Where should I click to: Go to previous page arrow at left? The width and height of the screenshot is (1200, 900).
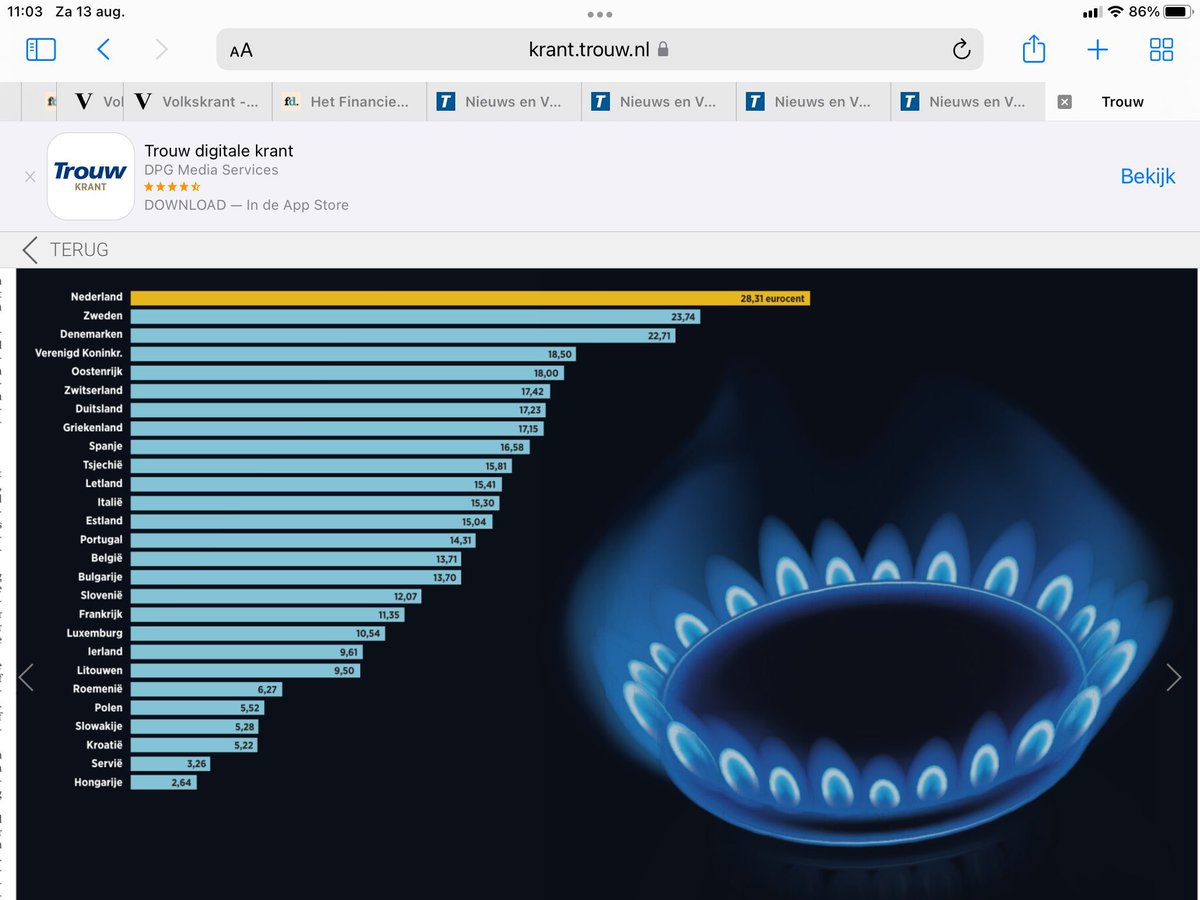tap(26, 677)
